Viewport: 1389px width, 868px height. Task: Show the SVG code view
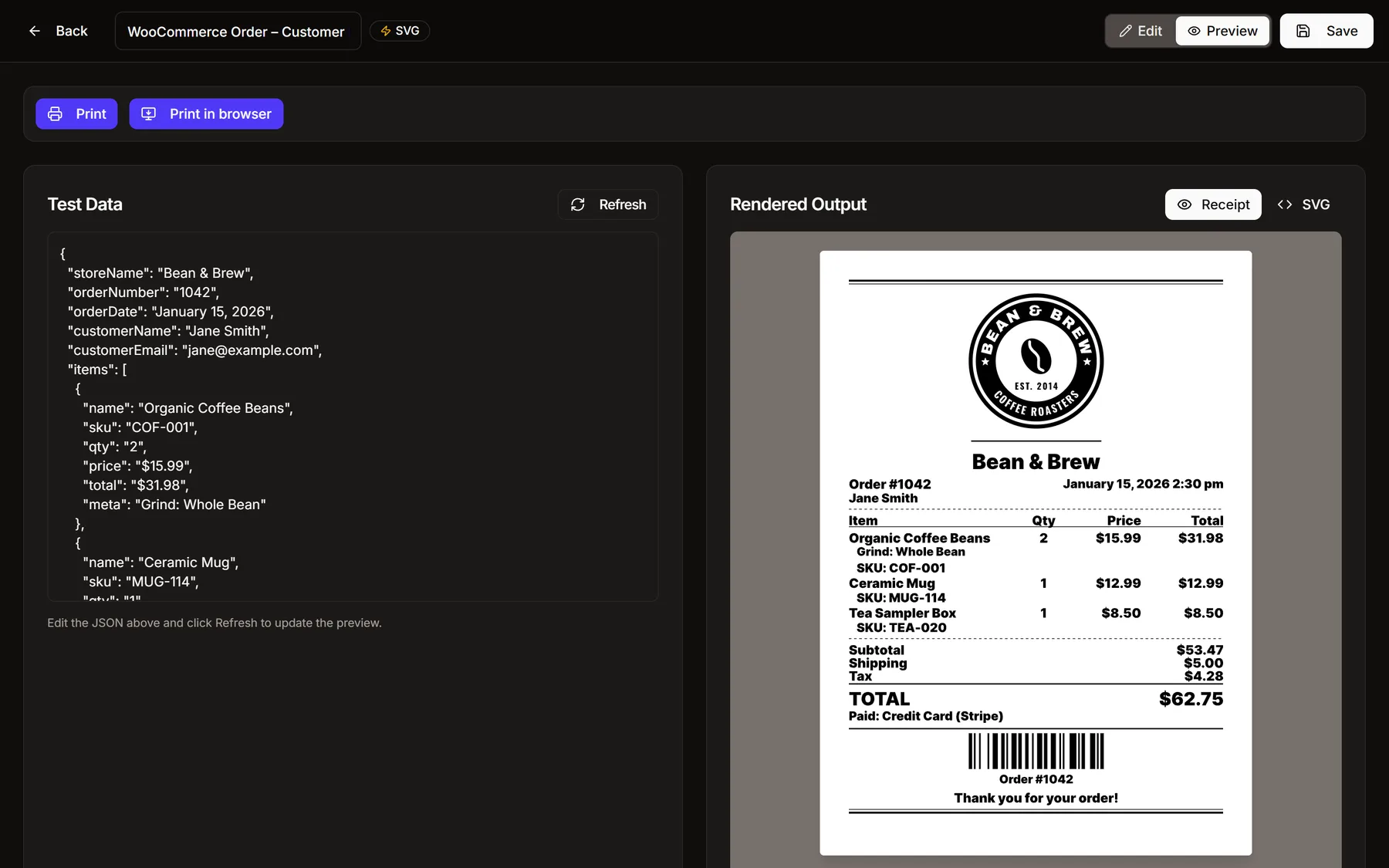[x=1303, y=204]
